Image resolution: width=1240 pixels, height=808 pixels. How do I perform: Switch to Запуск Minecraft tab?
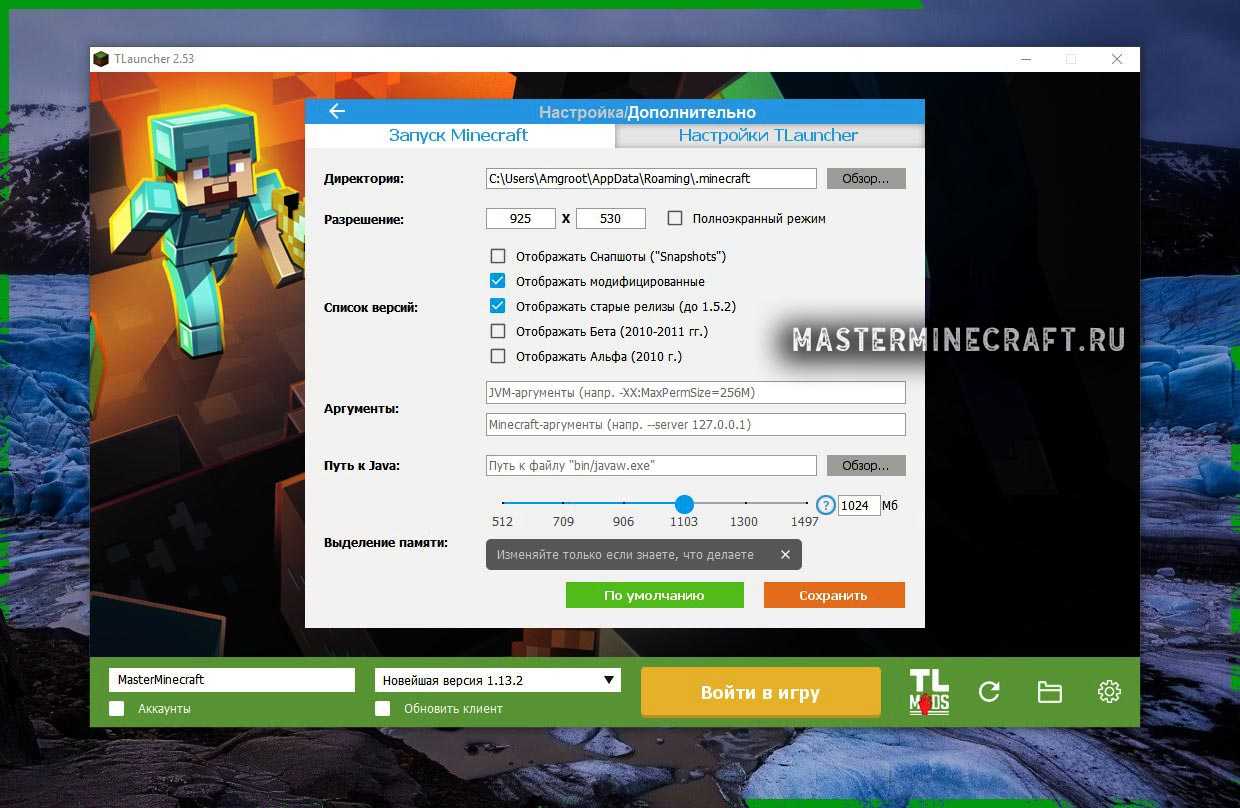pos(459,135)
